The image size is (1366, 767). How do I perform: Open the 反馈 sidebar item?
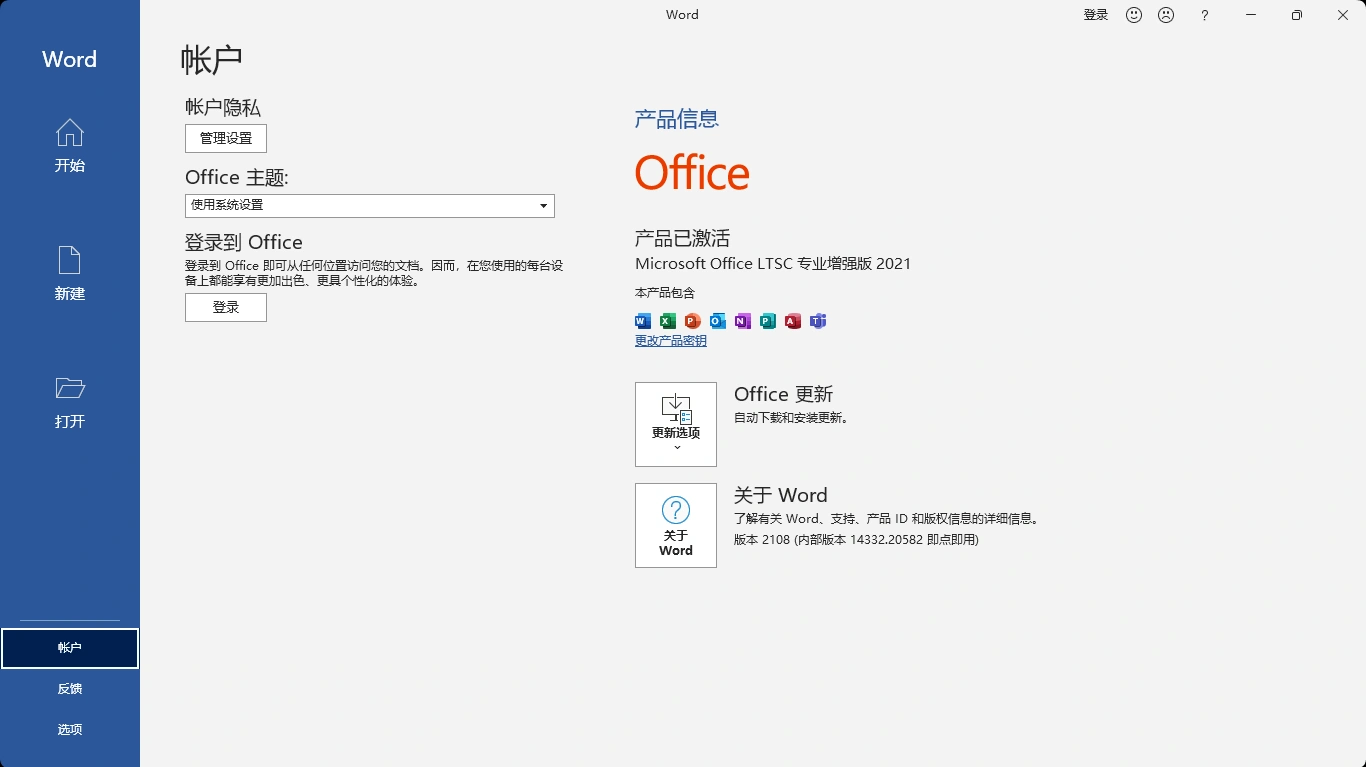pos(70,689)
